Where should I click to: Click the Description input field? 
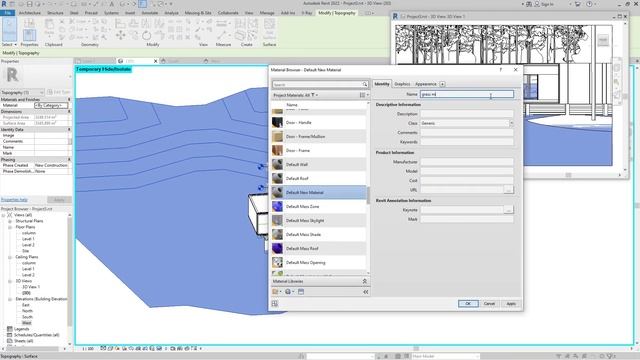[x=467, y=114]
